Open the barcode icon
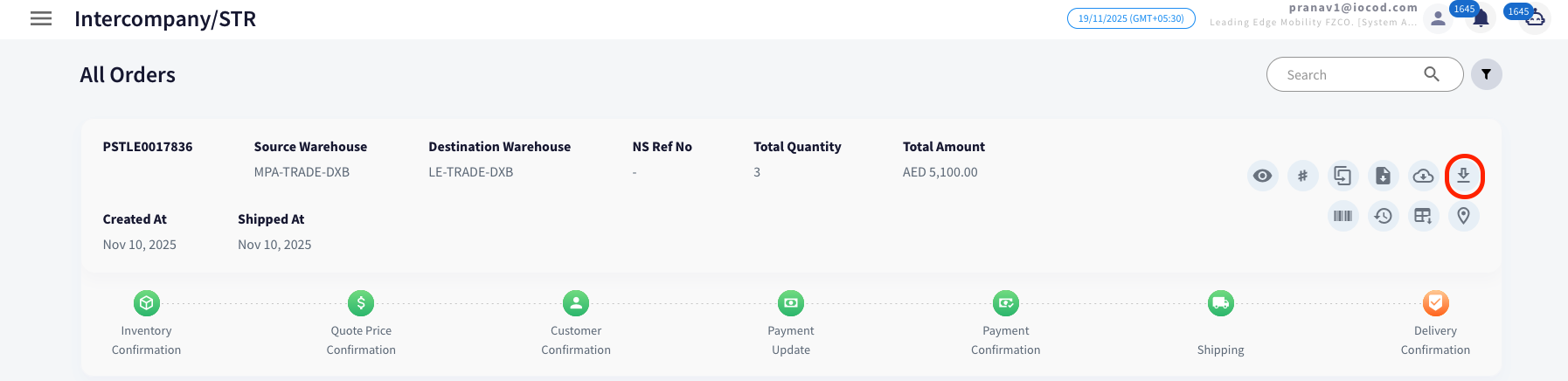Screen dimensions: 1568x381 pyautogui.click(x=1343, y=216)
